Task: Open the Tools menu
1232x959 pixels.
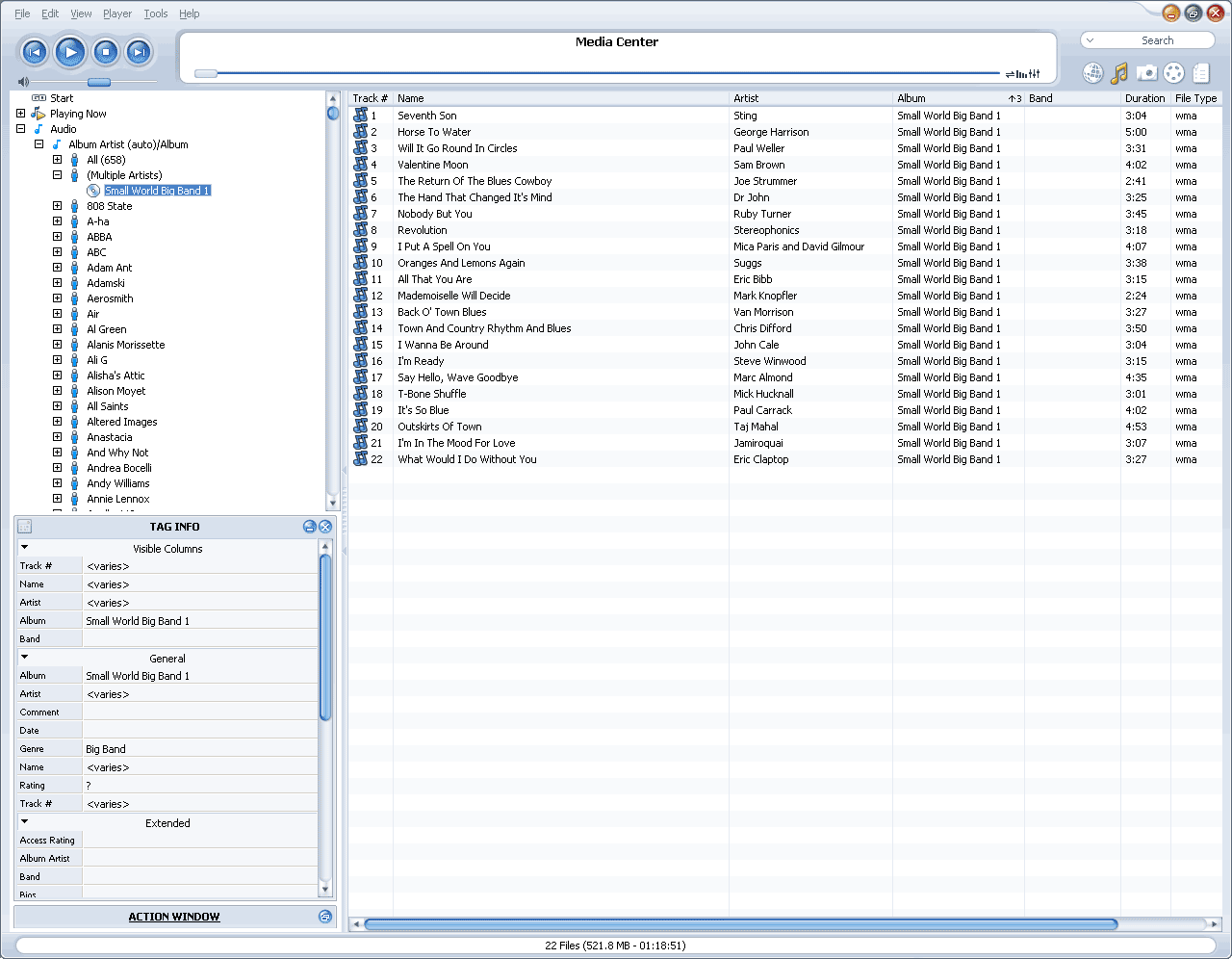Action: click(156, 13)
